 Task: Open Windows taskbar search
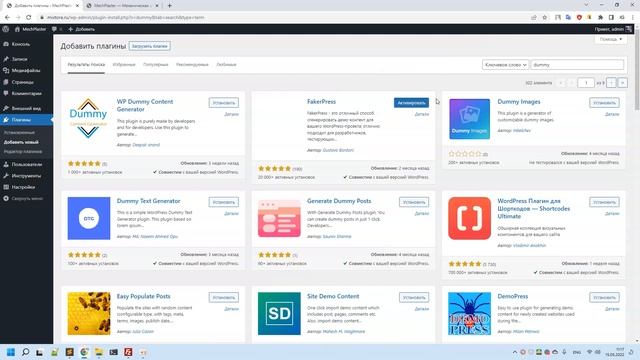pos(25,352)
